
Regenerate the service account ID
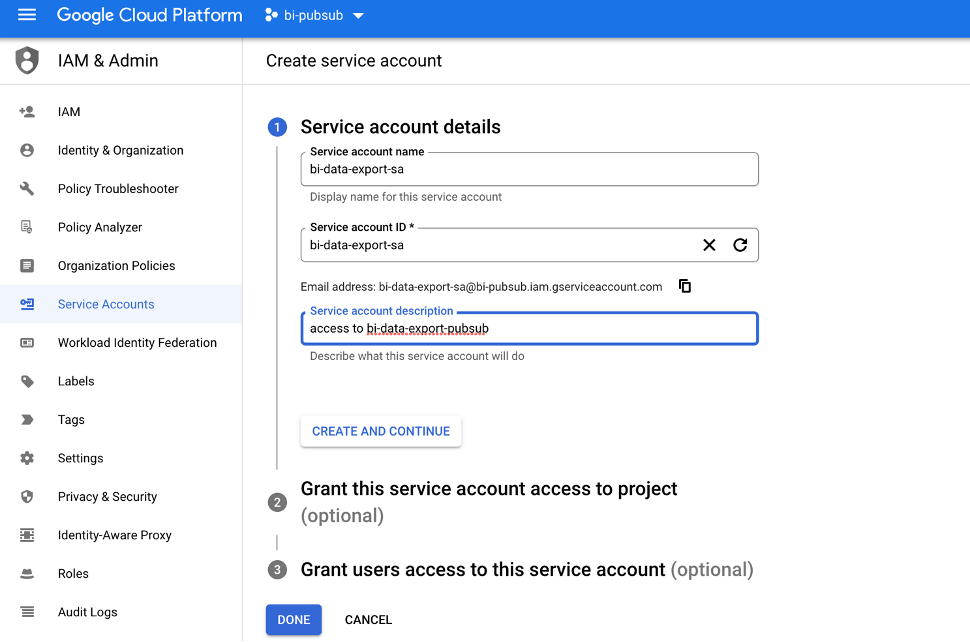point(740,245)
